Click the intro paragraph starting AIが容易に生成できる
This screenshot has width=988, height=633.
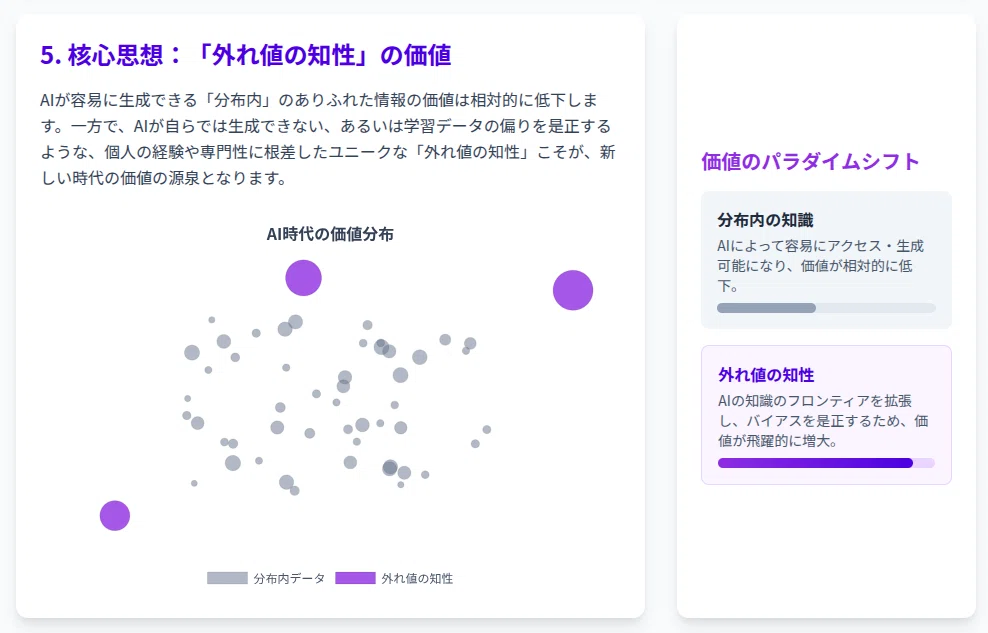tap(328, 139)
